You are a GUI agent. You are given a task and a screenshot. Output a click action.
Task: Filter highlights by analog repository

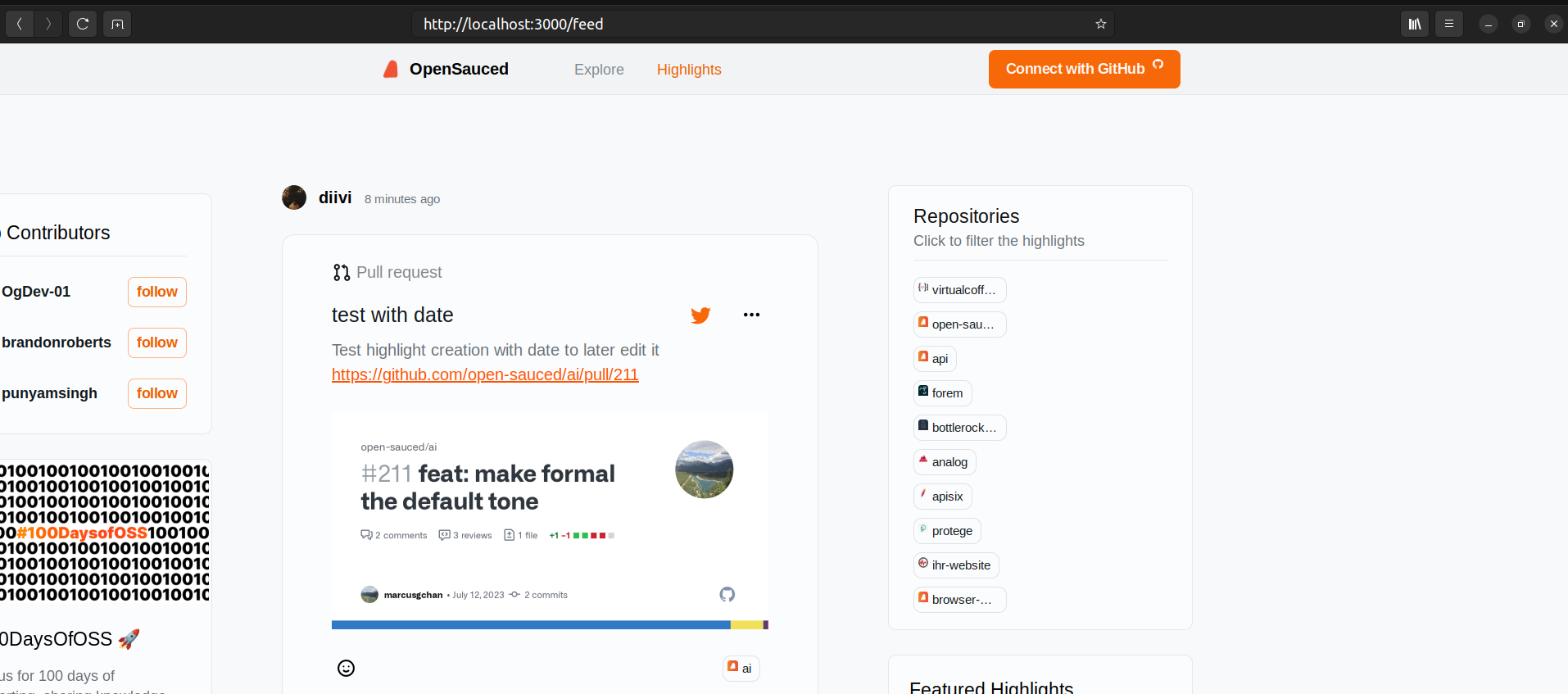point(945,462)
